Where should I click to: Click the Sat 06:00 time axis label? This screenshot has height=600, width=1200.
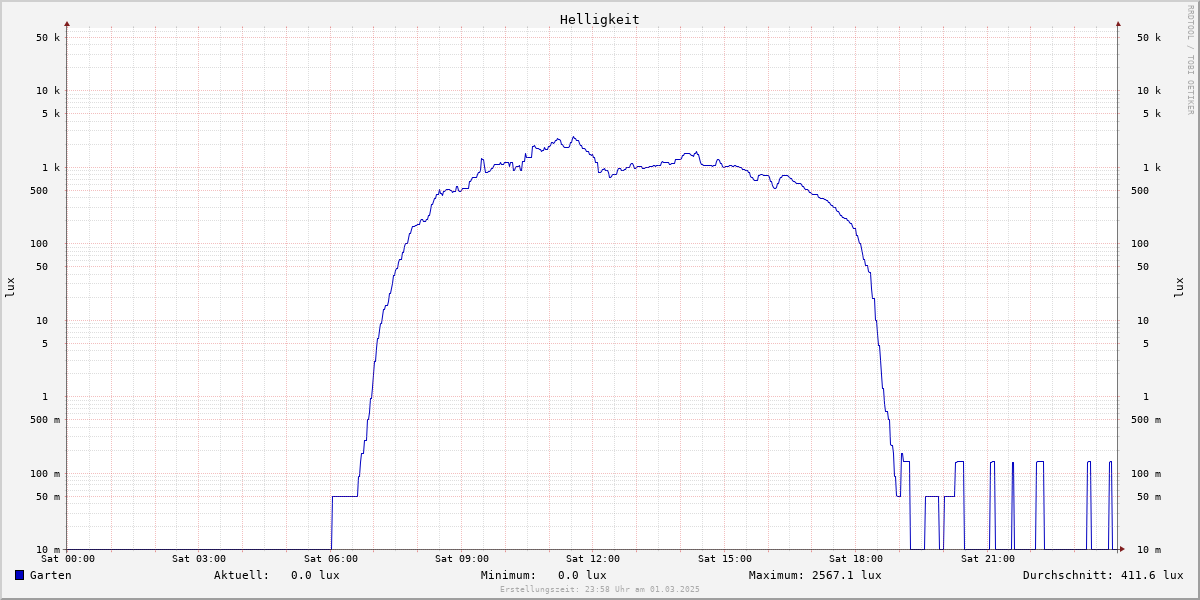tap(331, 559)
